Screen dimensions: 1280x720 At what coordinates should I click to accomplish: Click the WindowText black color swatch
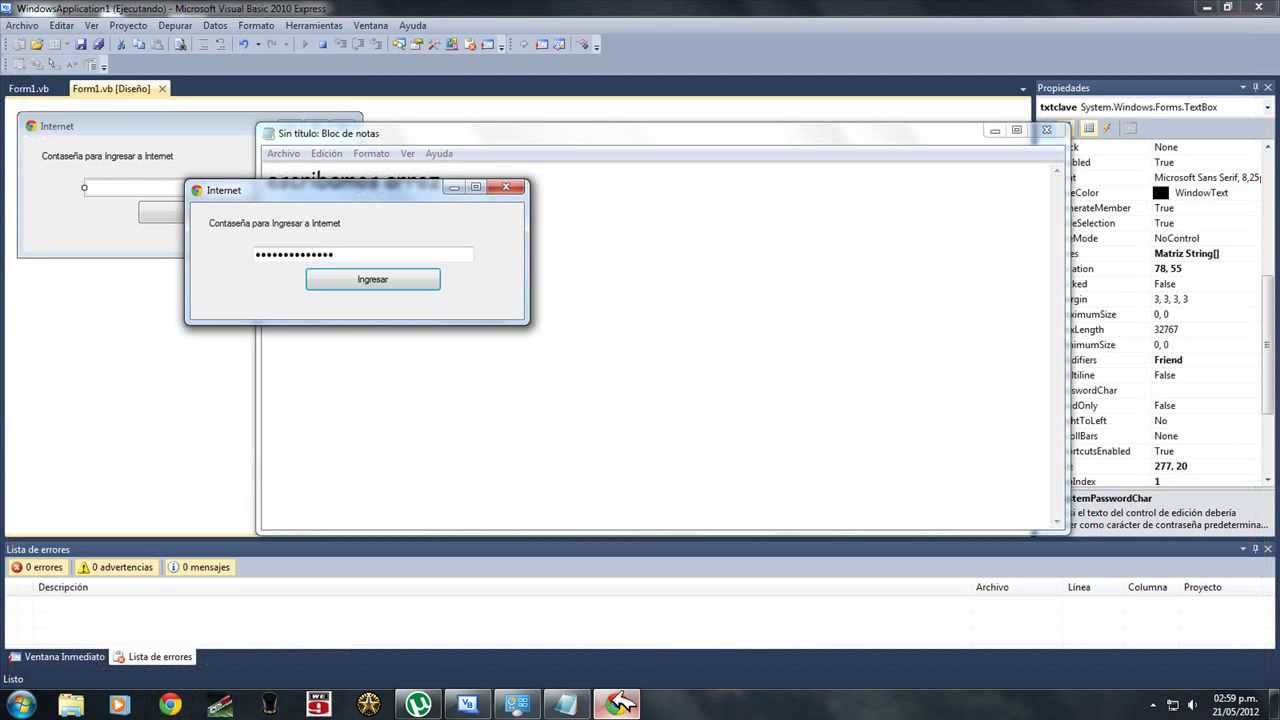(1160, 193)
